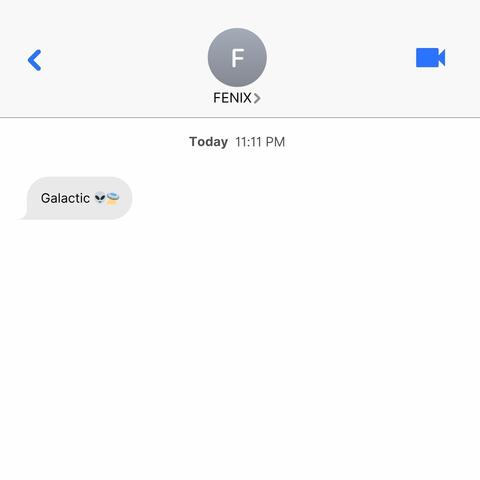480x480 pixels.
Task: Click the divider line under the header
Action: pyautogui.click(x=240, y=117)
